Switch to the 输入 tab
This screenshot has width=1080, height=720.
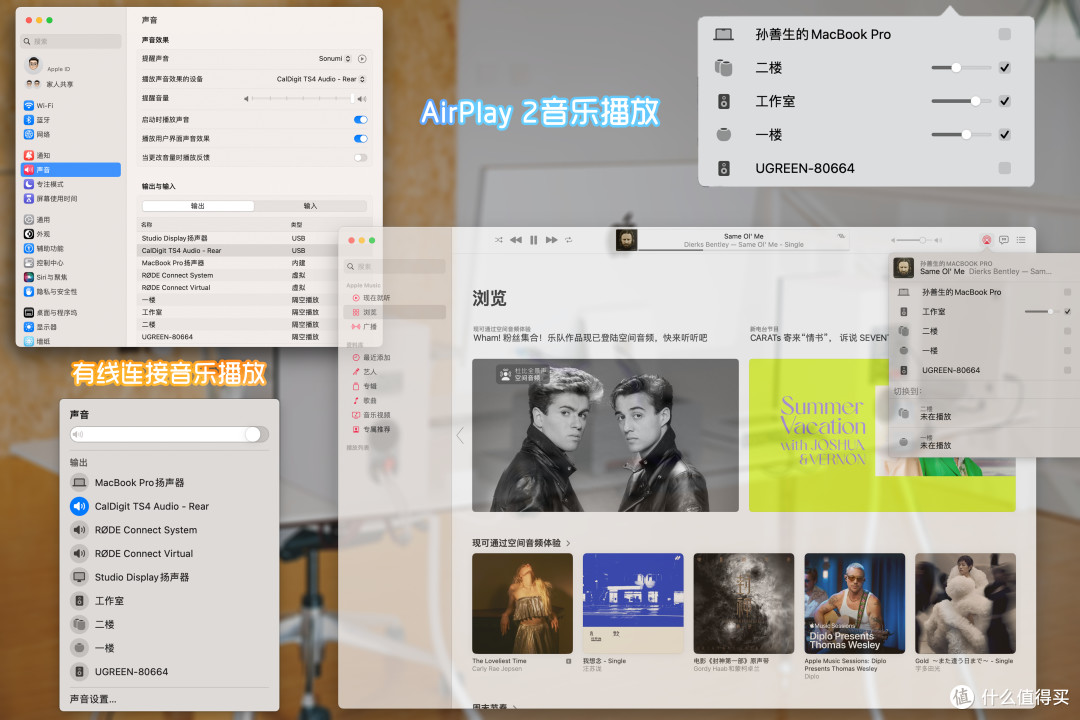click(310, 206)
